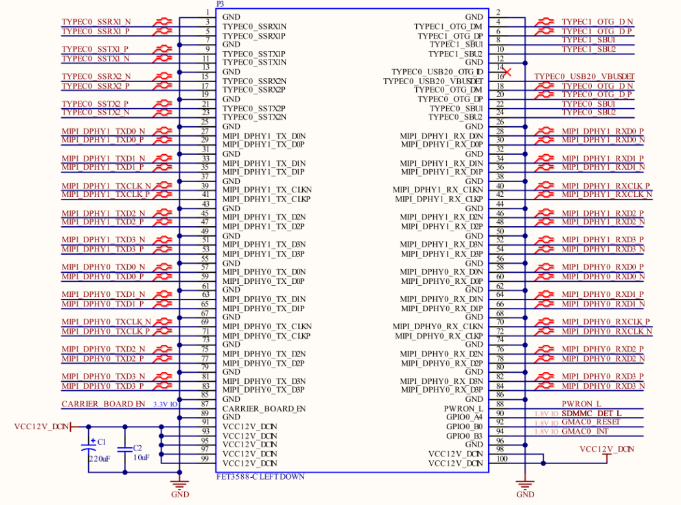Click pin number 99
The height and width of the screenshot is (505, 681).
coord(205,459)
